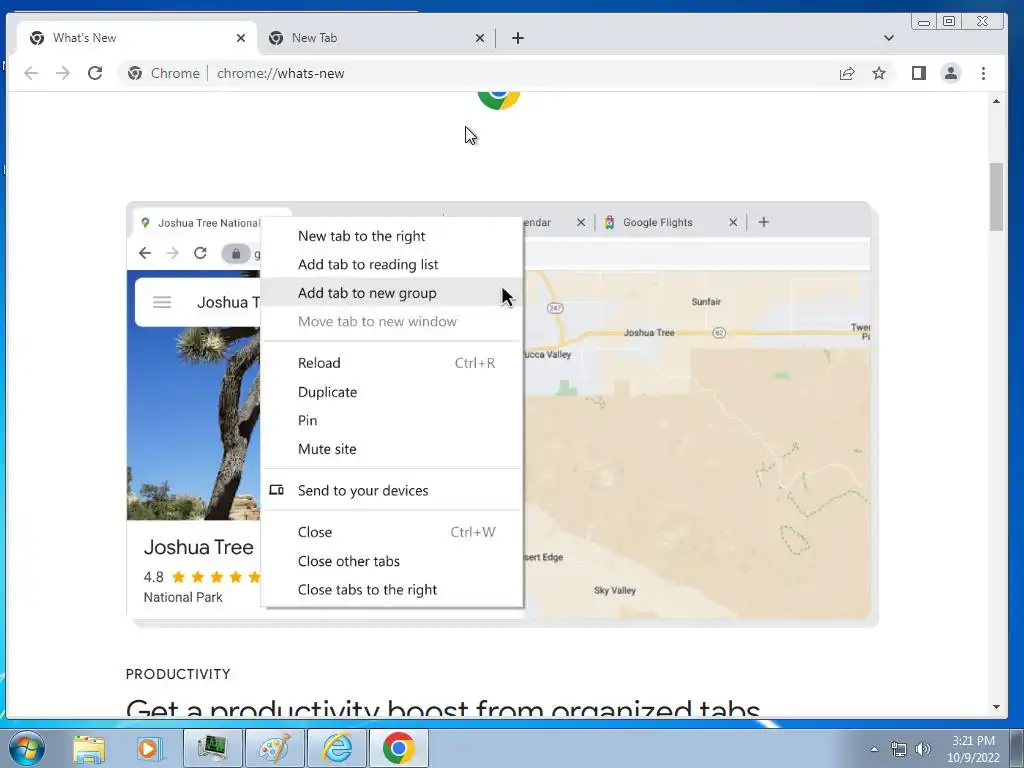Share this page using the share icon
1024x768 pixels.
point(847,73)
